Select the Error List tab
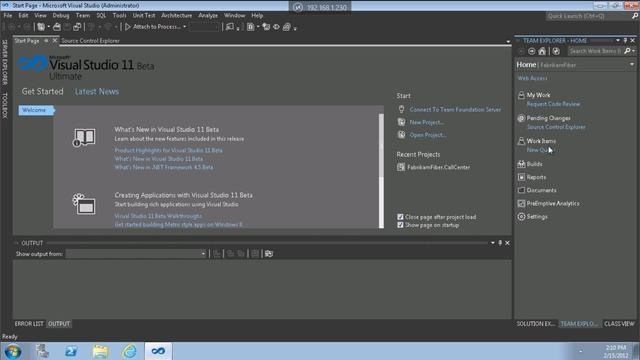Screen dimensions: 640x360 pyautogui.click(x=29, y=324)
